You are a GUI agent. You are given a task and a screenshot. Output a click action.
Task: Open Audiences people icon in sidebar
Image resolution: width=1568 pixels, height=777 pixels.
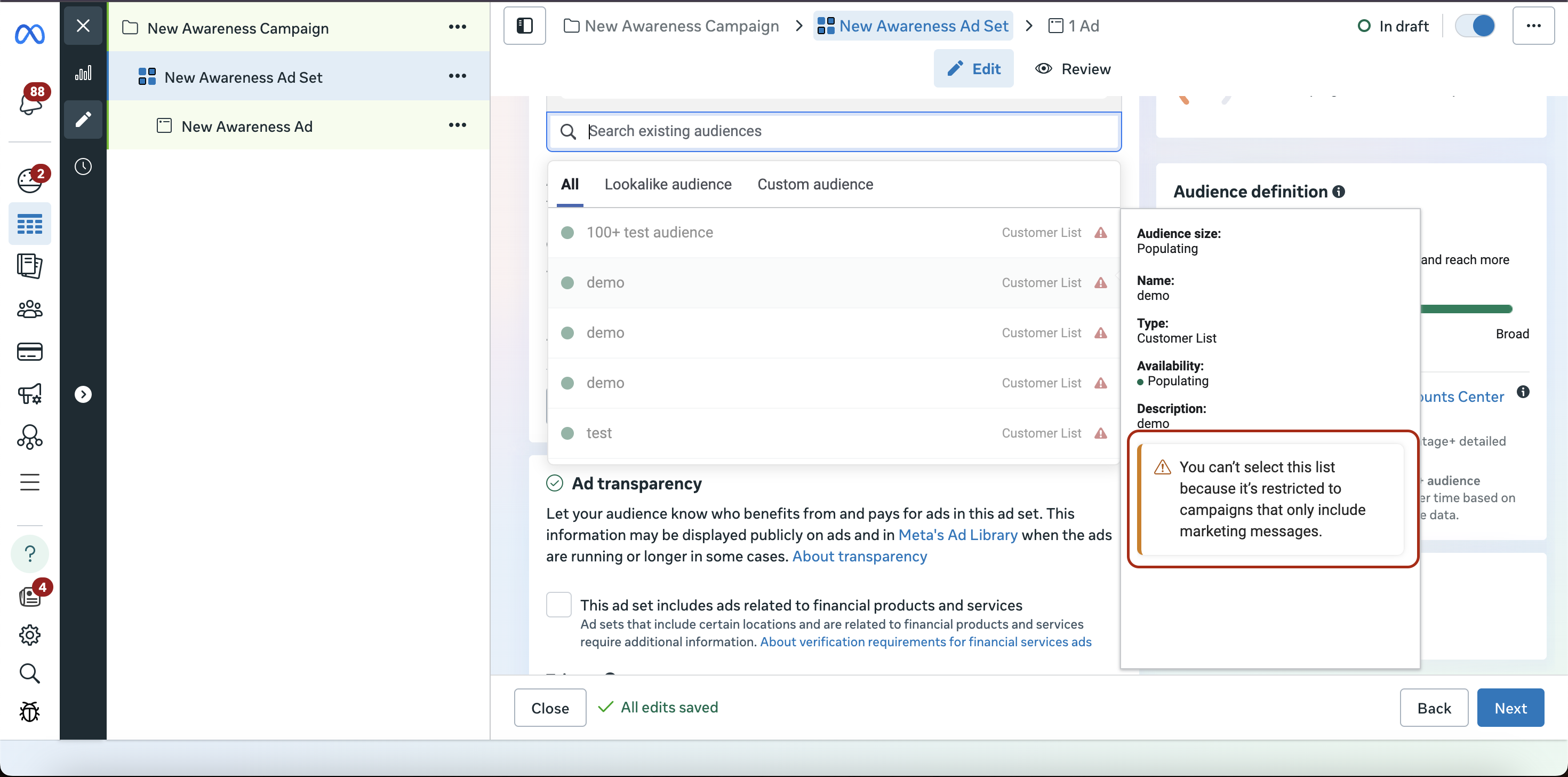pos(29,310)
